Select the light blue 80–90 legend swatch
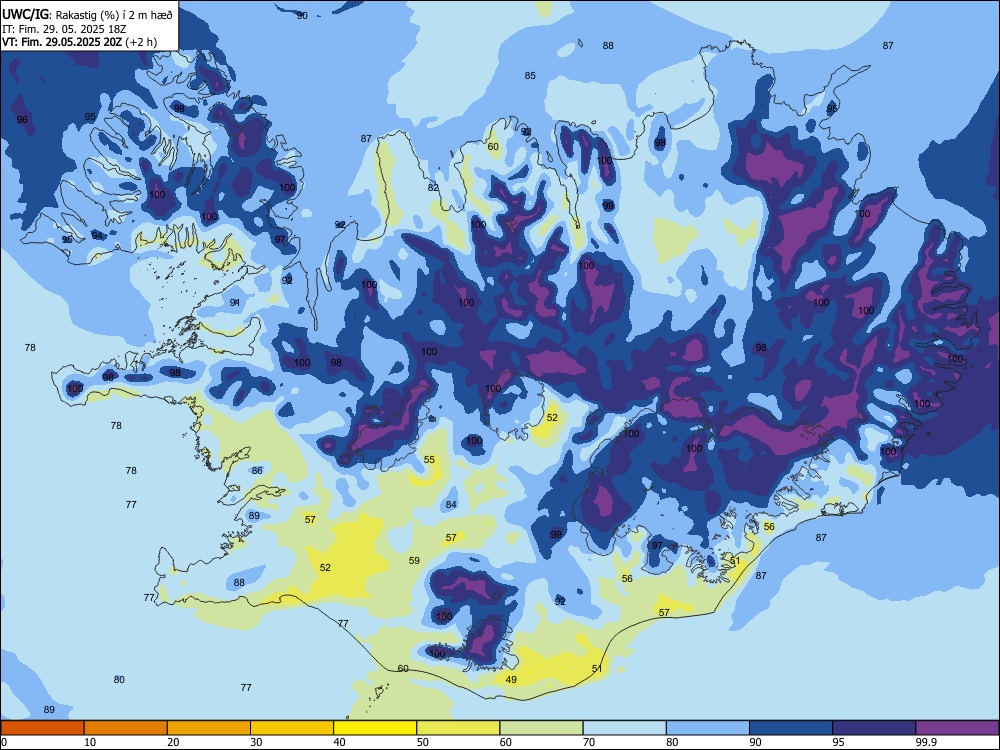Image resolution: width=1000 pixels, height=750 pixels. point(707,728)
